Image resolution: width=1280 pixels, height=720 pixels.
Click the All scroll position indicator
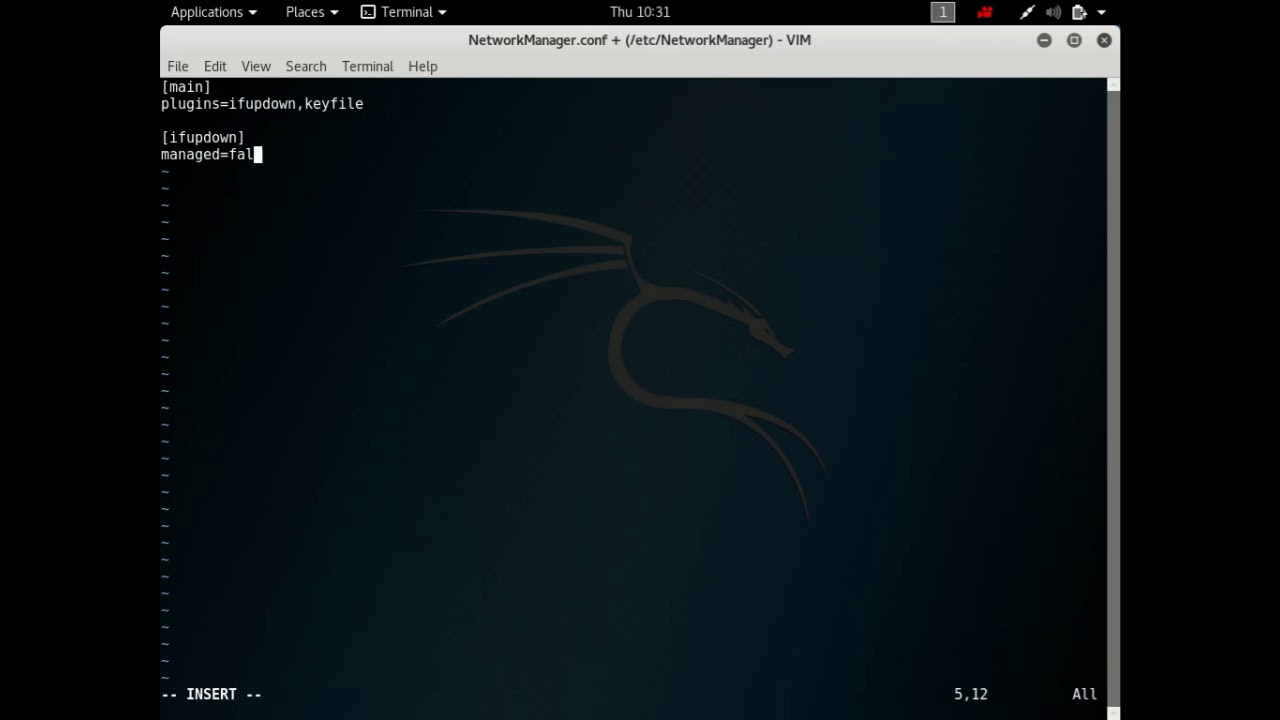[1084, 694]
